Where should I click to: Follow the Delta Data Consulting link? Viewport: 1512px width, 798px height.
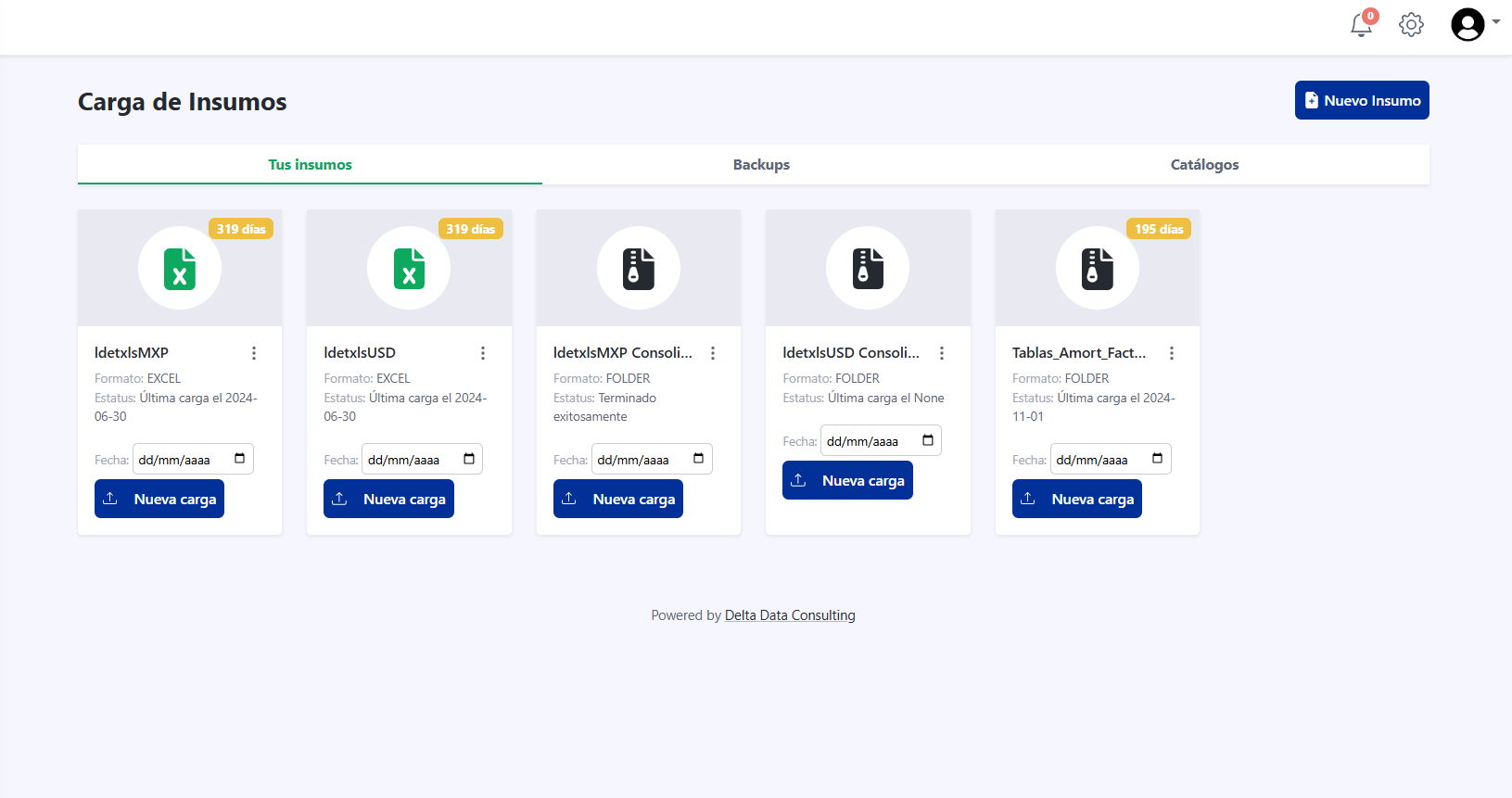click(x=790, y=615)
